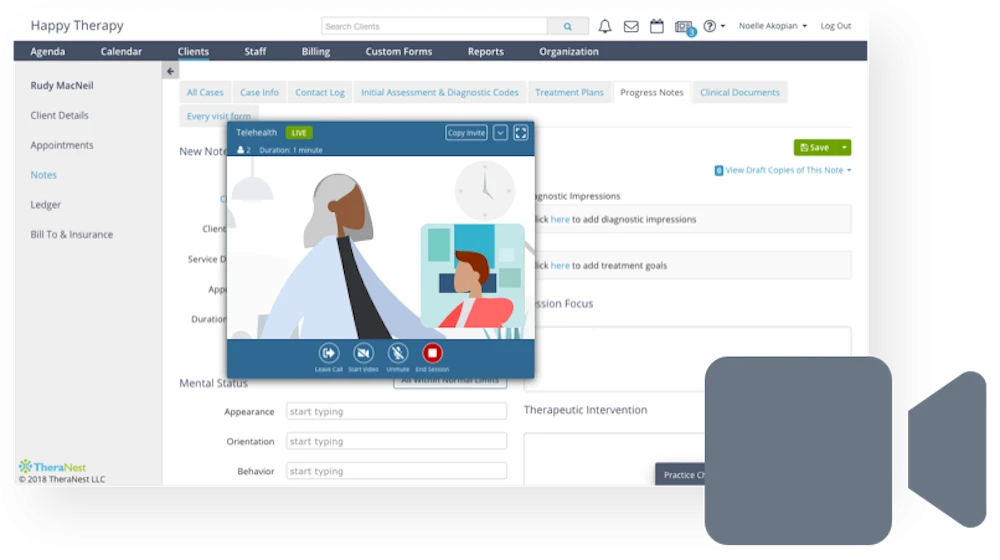Switch to All Cases tab
The image size is (1000, 560).
(205, 92)
